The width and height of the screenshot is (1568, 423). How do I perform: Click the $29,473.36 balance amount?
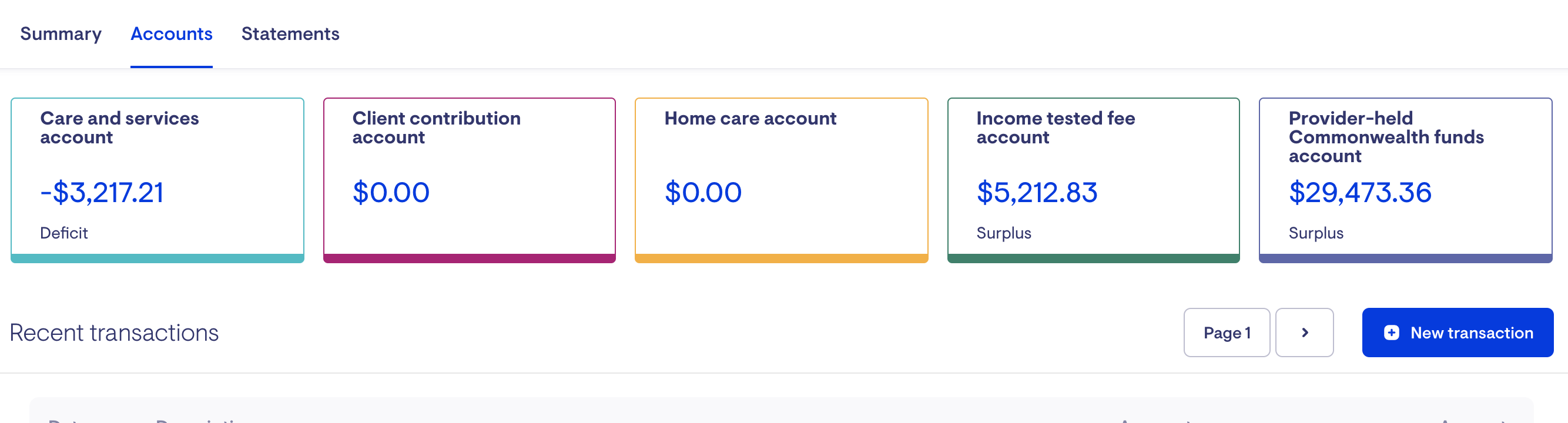click(x=1360, y=193)
